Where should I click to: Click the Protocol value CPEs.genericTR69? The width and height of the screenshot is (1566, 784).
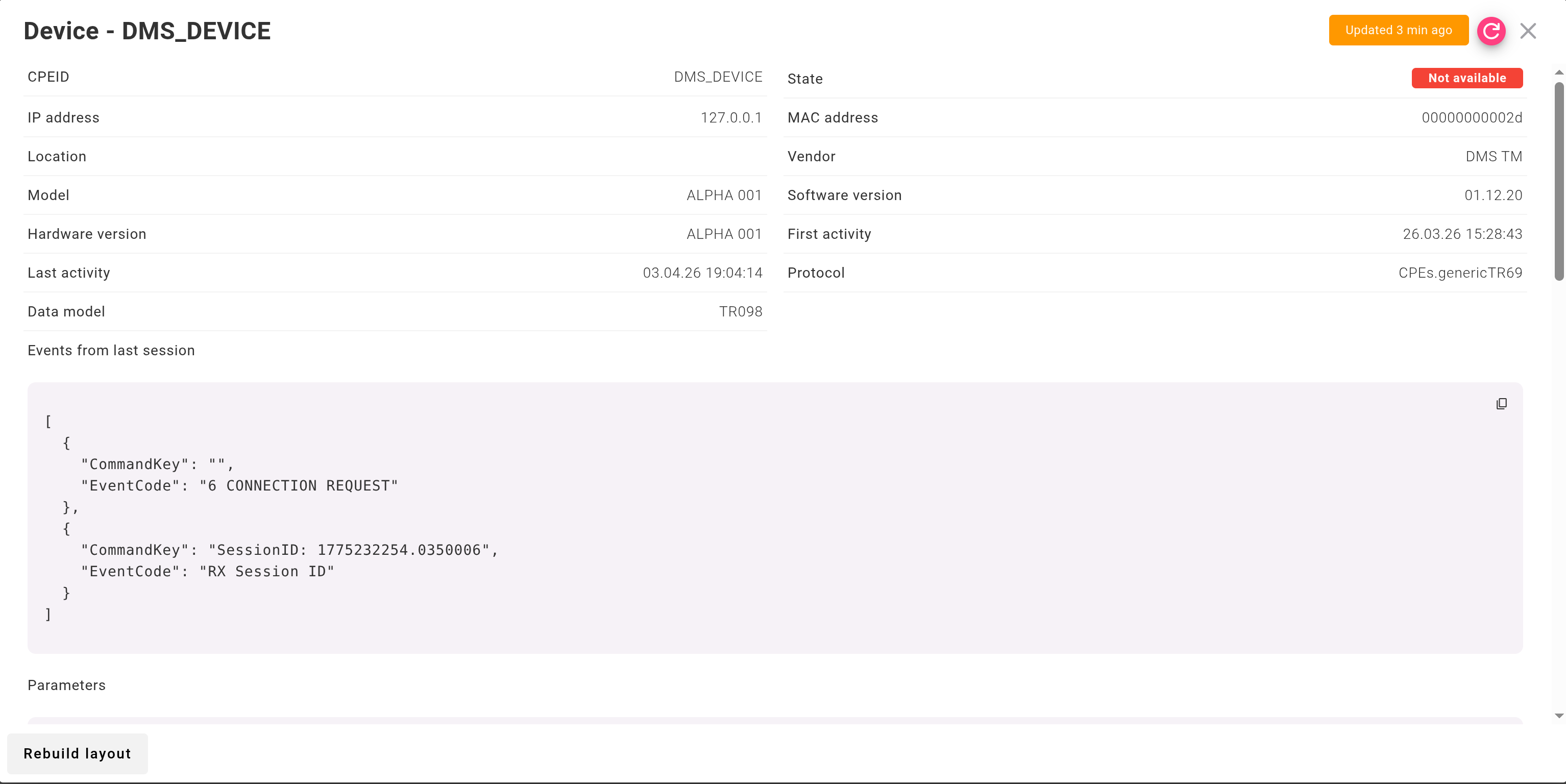(1460, 272)
